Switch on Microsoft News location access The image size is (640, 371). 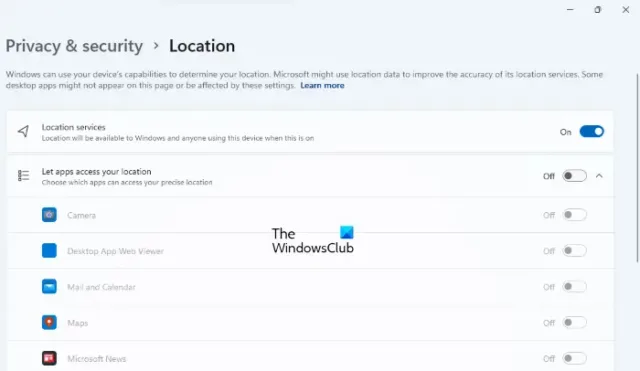[574, 358]
